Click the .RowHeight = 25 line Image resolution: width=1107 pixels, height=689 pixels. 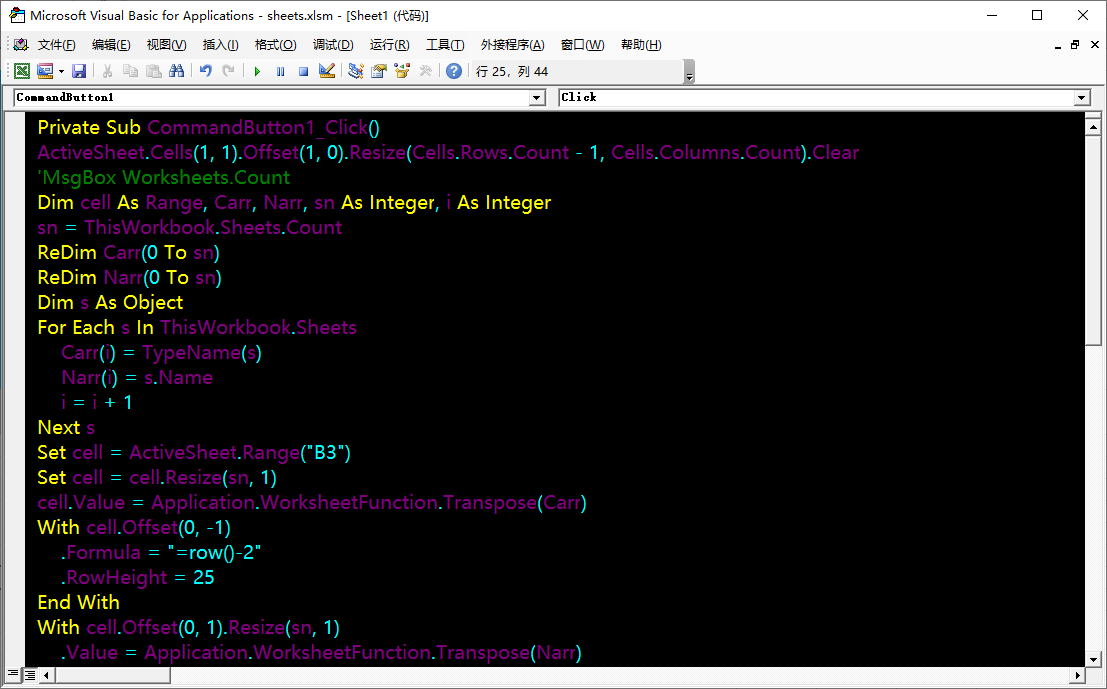[x=138, y=577]
